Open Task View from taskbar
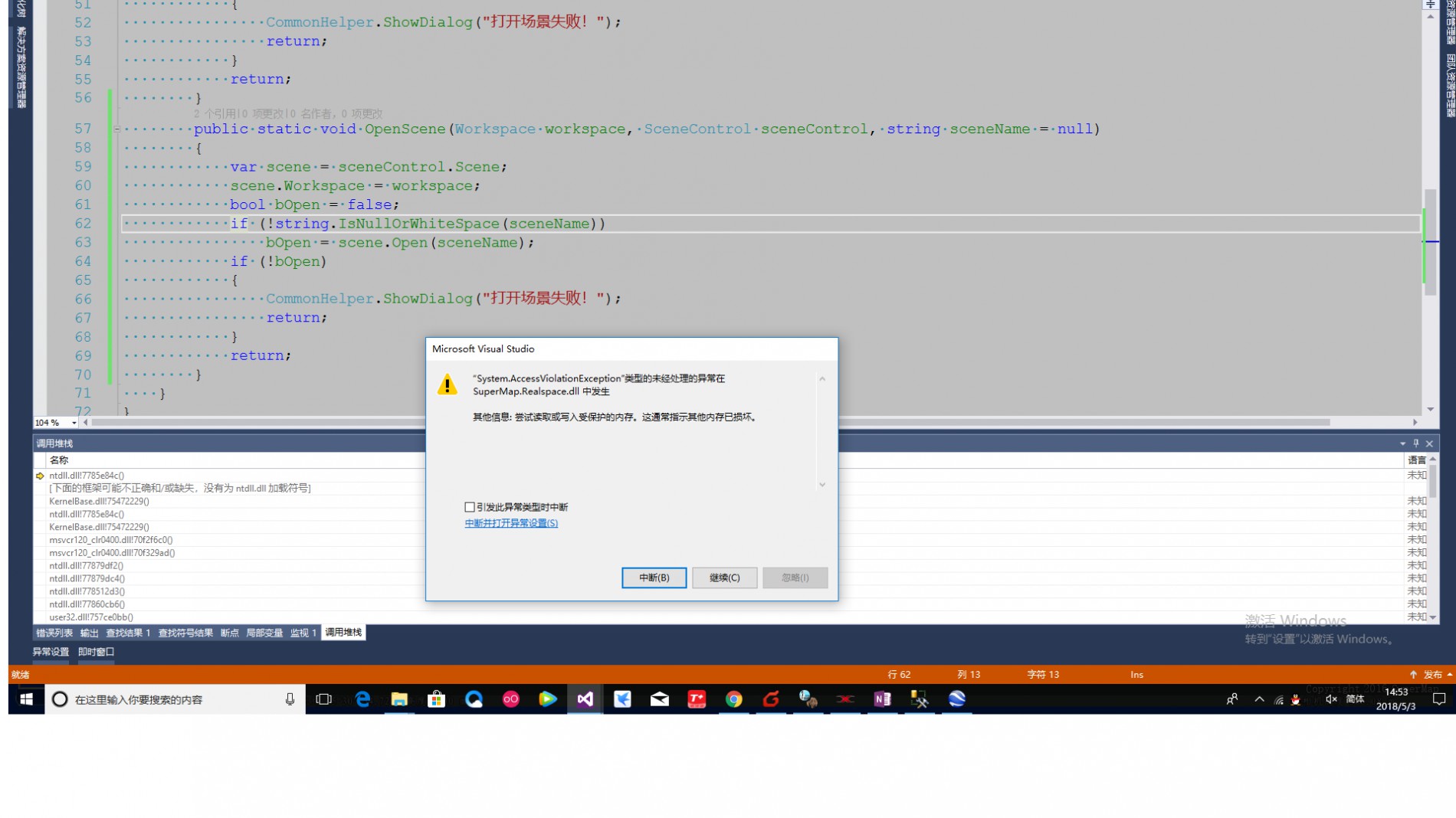1456x818 pixels. pos(323,699)
